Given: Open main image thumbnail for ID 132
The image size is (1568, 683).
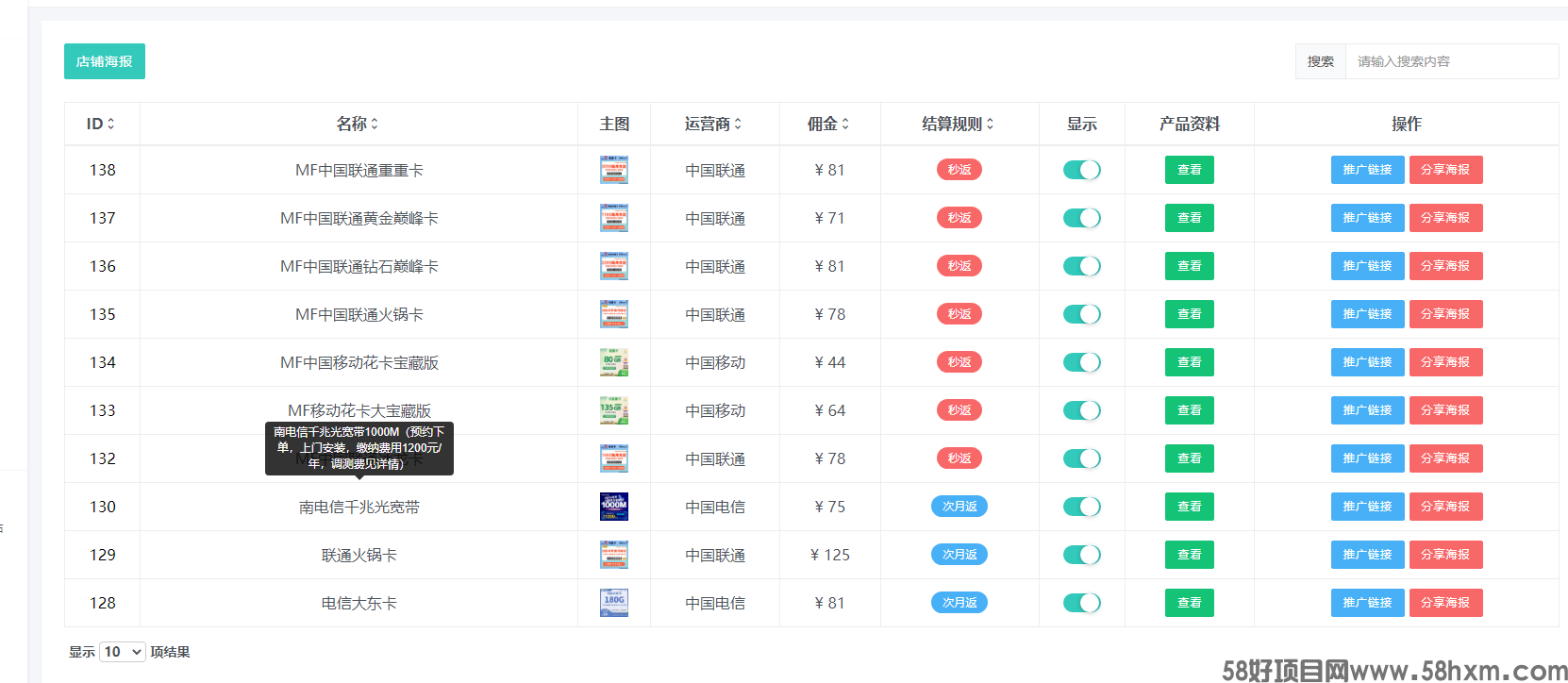Looking at the screenshot, I should point(614,458).
